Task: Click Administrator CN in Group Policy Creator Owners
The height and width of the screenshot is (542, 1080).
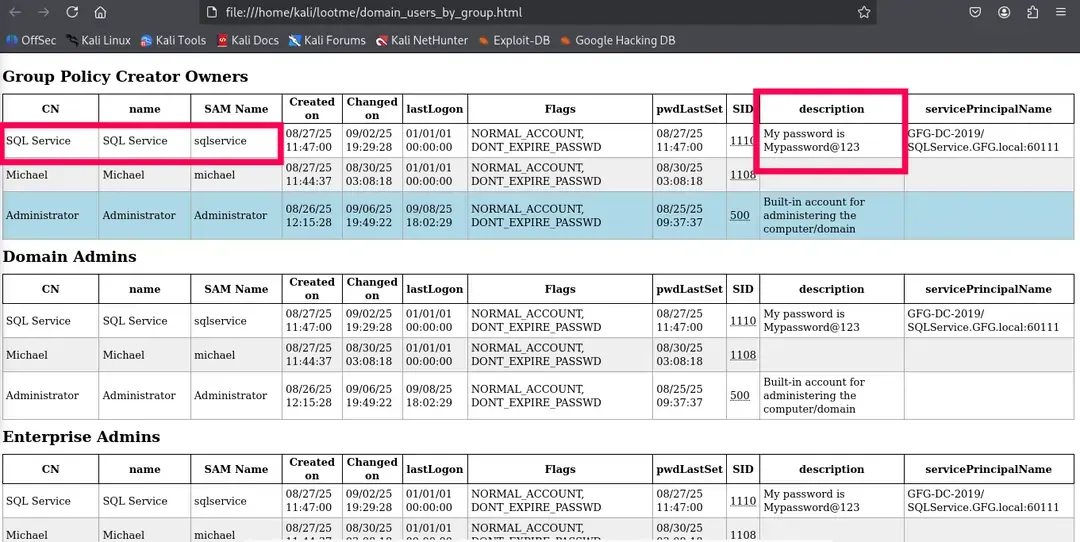Action: [x=43, y=216]
